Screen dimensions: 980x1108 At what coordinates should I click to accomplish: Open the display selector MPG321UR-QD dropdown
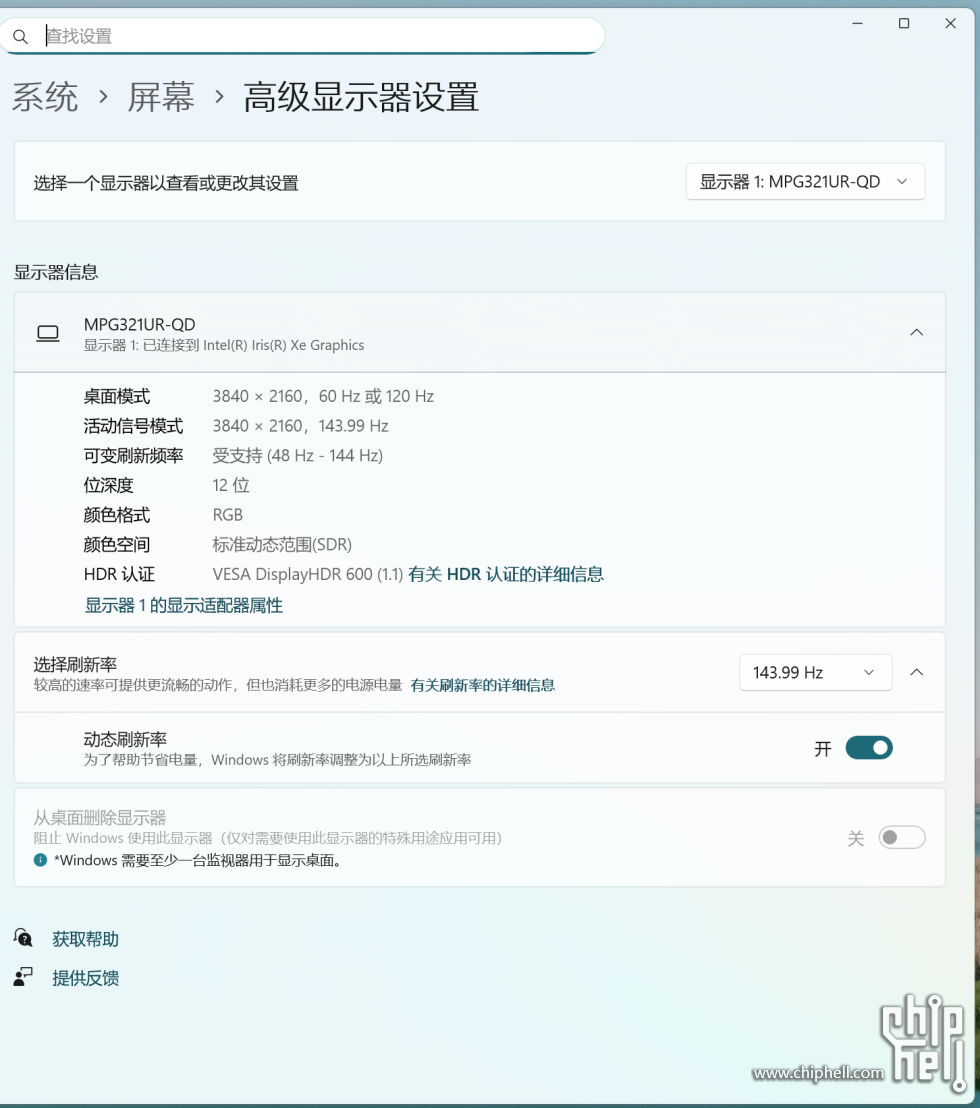805,182
